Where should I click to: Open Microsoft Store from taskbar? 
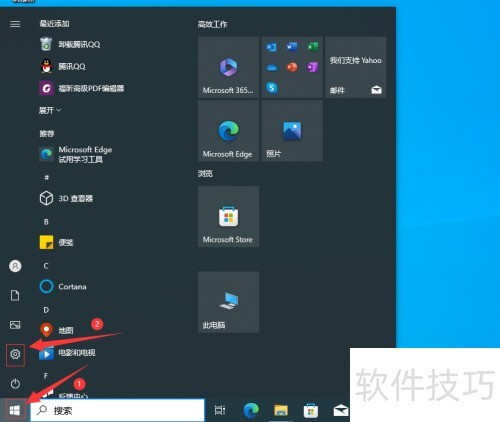pos(311,410)
